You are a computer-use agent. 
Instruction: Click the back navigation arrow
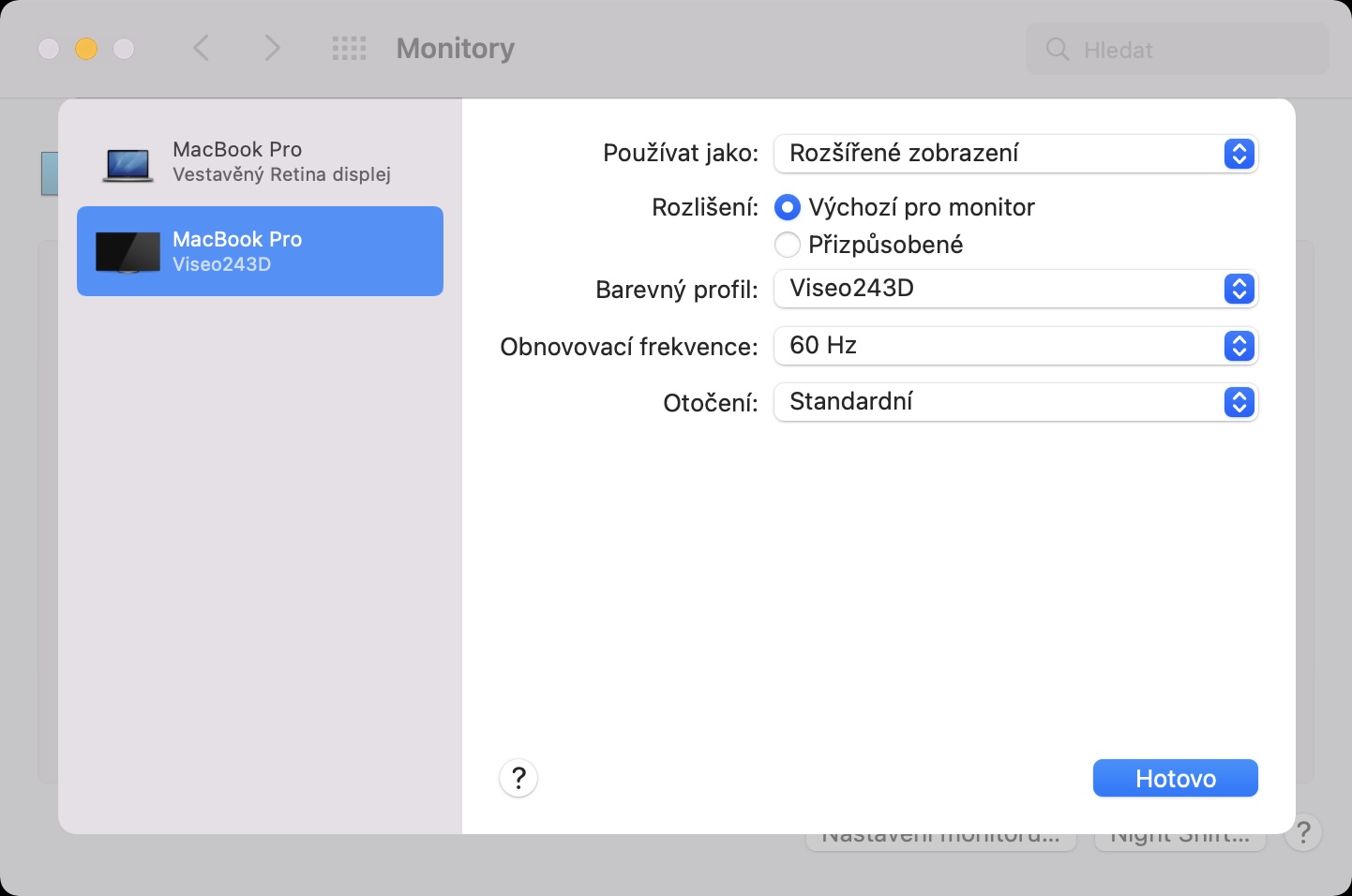(x=201, y=48)
